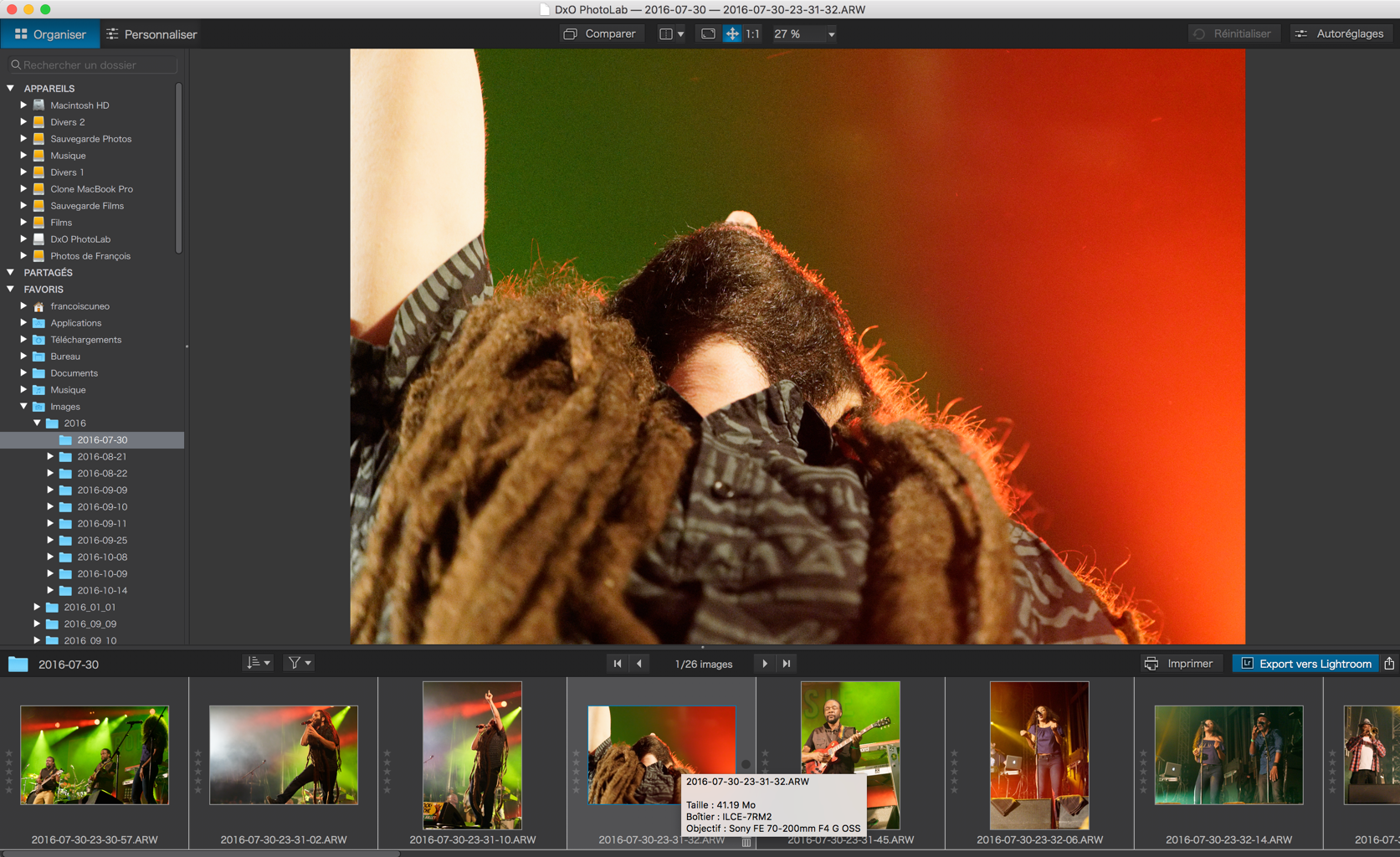
Task: Switch to the Organiser tab
Action: pyautogui.click(x=50, y=34)
